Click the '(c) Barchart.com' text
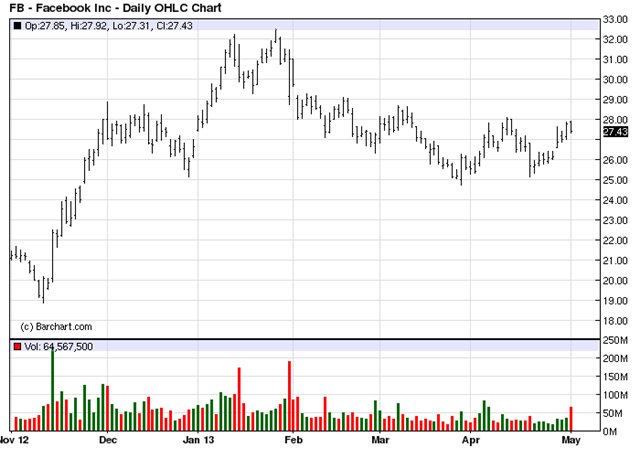 (x=56, y=327)
